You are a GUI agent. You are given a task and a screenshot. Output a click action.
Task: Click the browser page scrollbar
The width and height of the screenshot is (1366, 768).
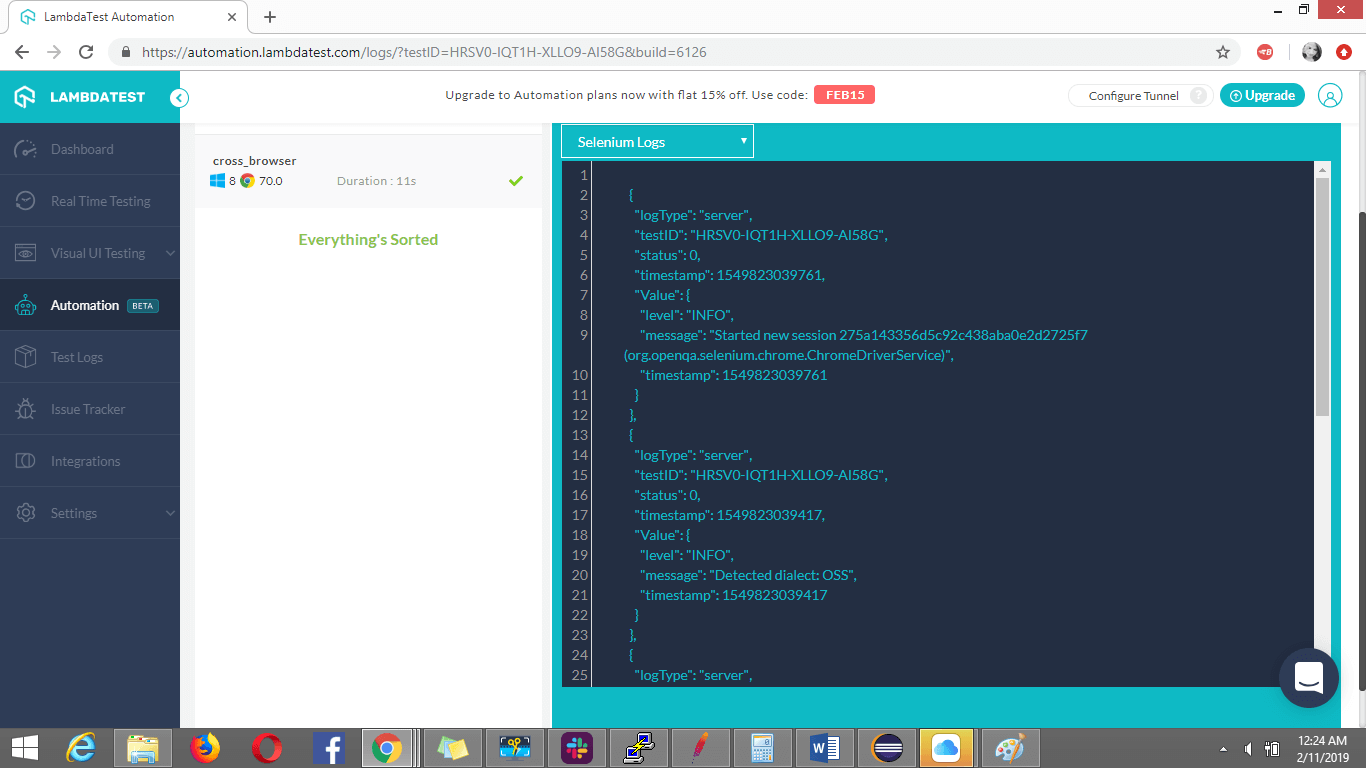point(1361,450)
